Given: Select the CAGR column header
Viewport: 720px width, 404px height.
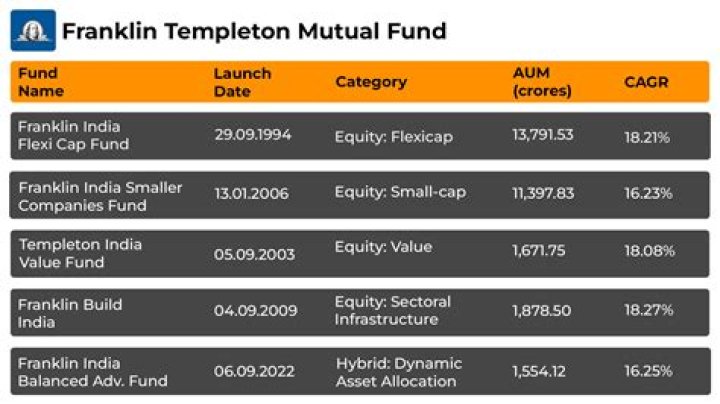Looking at the screenshot, I should click(x=645, y=82).
